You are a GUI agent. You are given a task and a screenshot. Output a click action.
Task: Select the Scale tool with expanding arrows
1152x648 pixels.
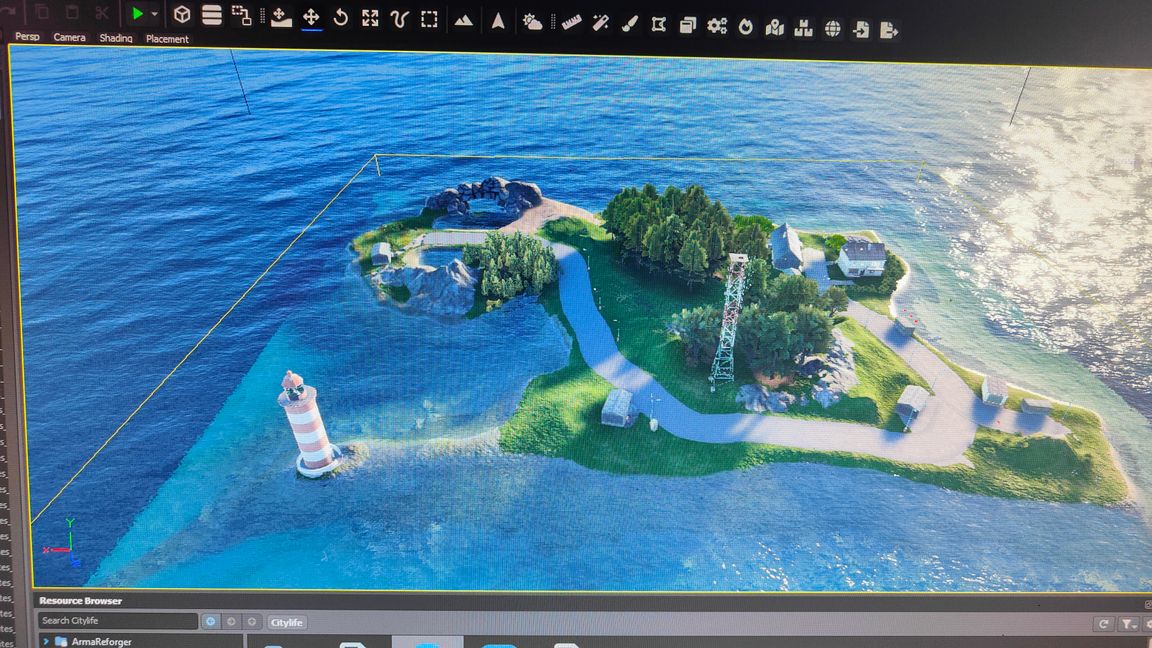[370, 18]
